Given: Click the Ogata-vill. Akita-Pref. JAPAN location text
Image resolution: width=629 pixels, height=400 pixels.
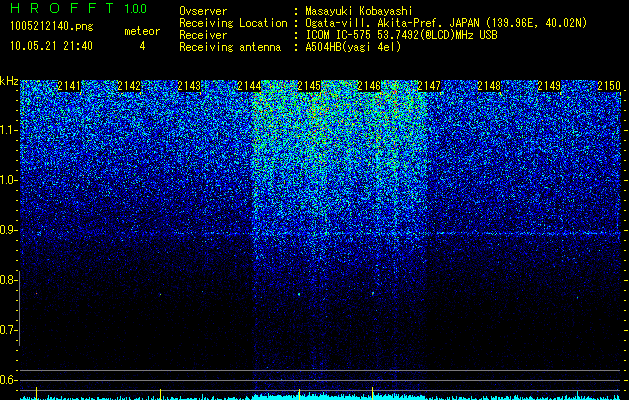Looking at the screenshot, I should pos(446,23).
